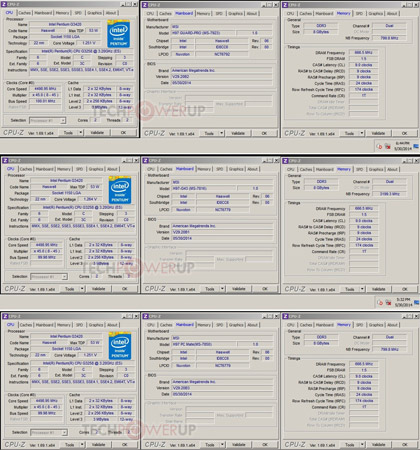This screenshot has height=450, width=420.
Task: Click model field reading H97 GUARD-PRO (MS-7923)
Action: point(203,33)
